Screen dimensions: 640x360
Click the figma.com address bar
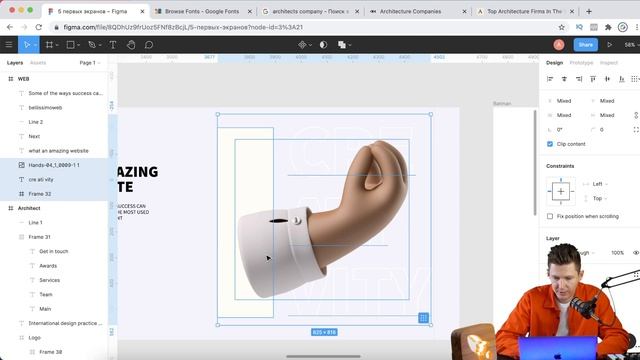[x=183, y=27]
